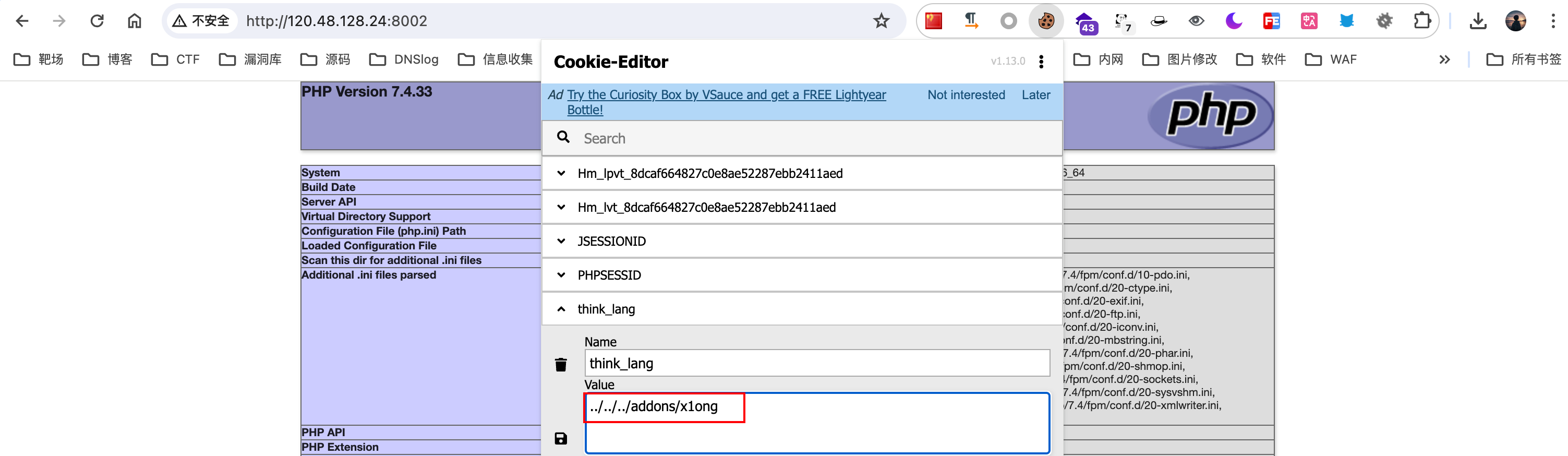This screenshot has width=1568, height=456.
Task: Click the not-secure warning indicator
Action: coord(201,21)
